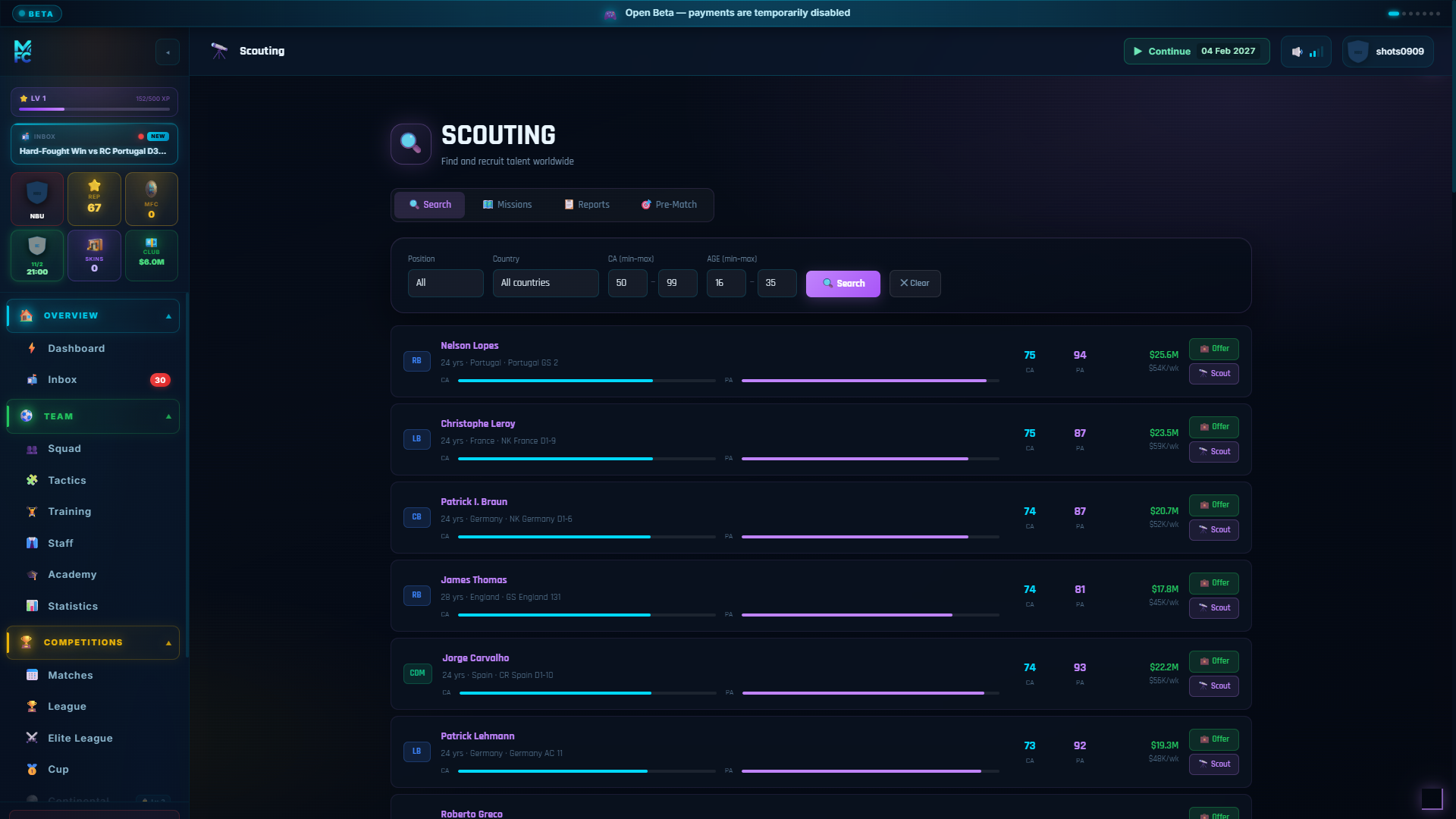
Task: Click the LV 1 XP progress bar
Action: (x=94, y=109)
